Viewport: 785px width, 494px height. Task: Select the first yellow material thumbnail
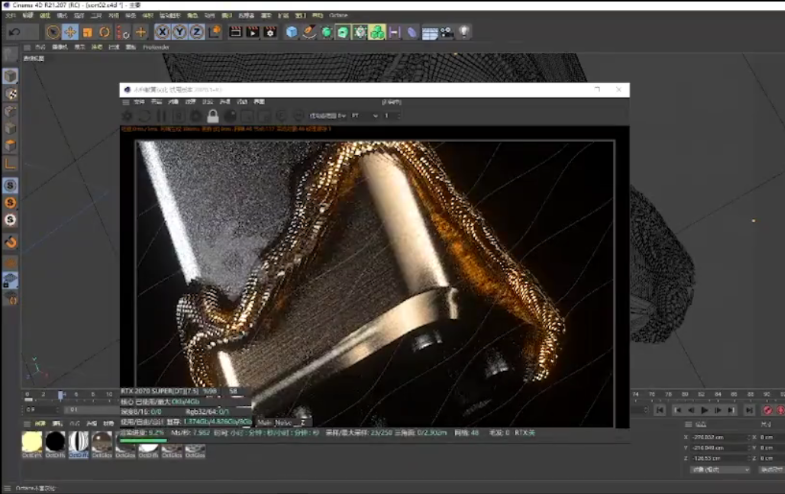31,441
